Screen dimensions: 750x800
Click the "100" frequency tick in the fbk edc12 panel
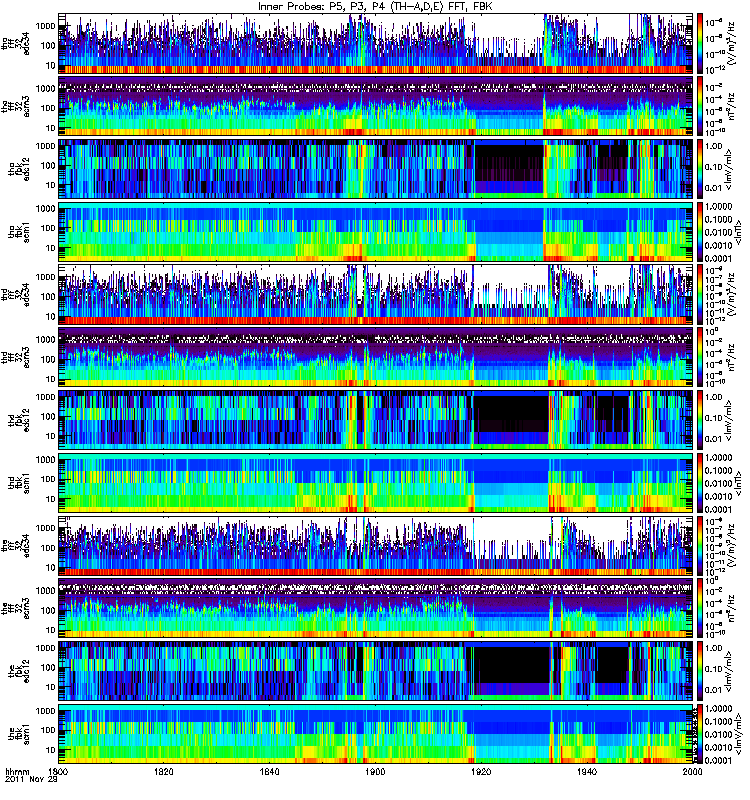pyautogui.click(x=47, y=667)
